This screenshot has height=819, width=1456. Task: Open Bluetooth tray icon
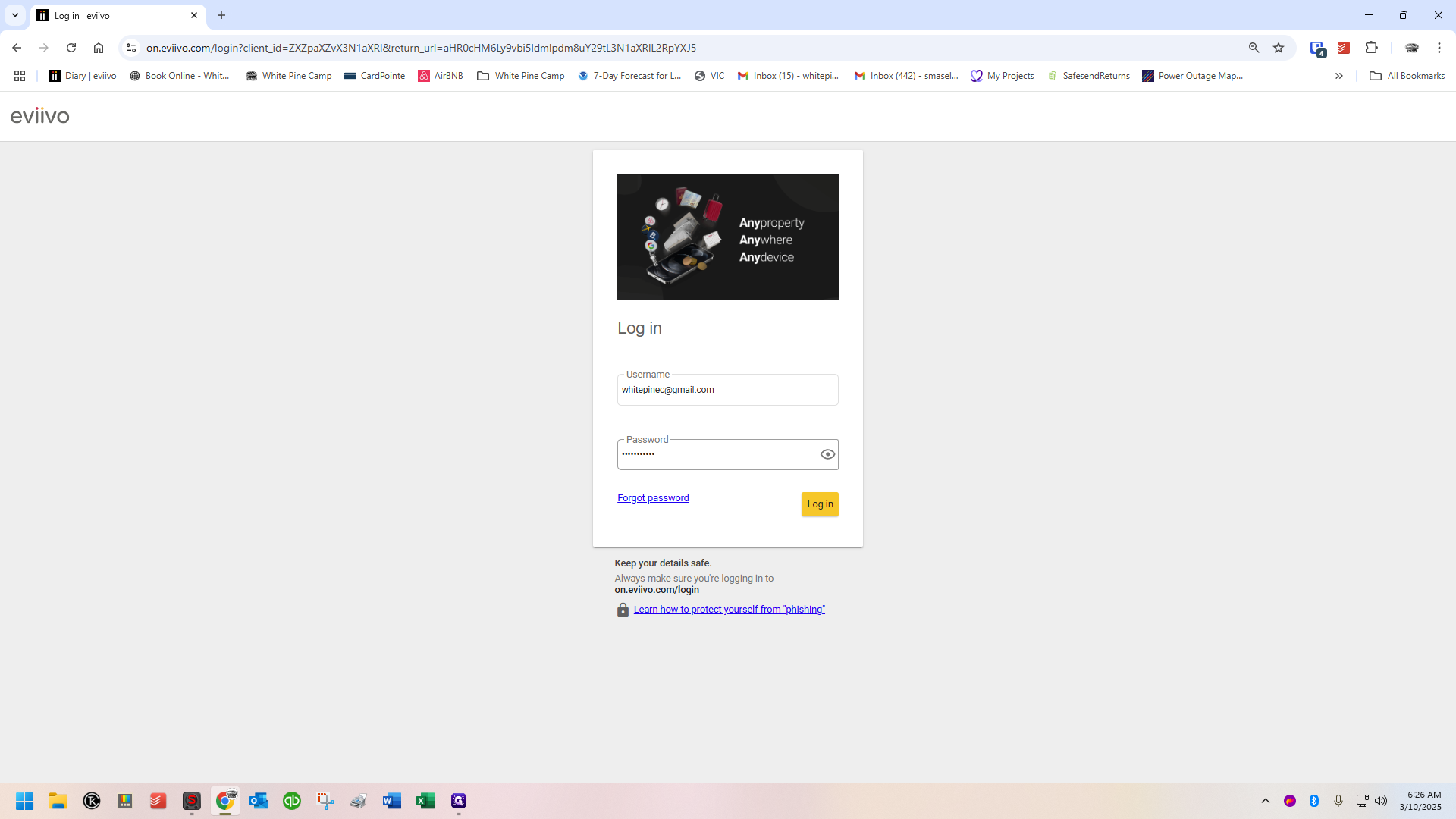click(x=1314, y=801)
